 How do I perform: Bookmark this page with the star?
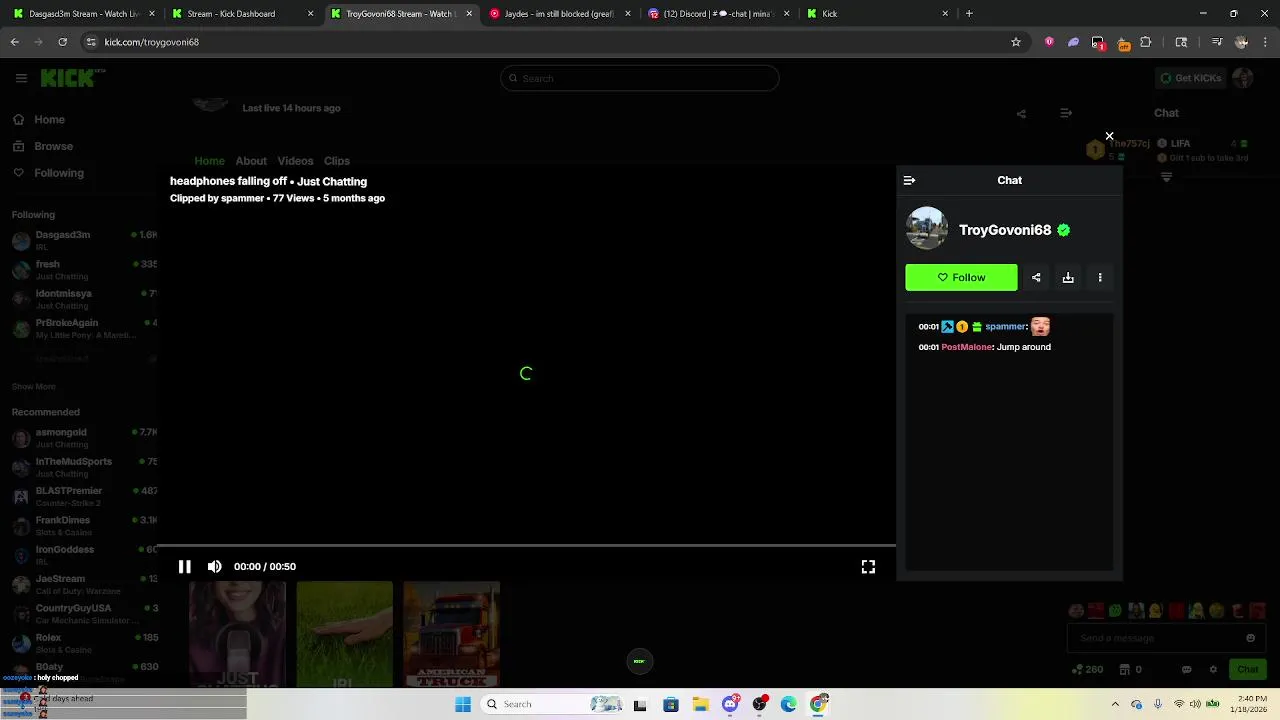1016,42
